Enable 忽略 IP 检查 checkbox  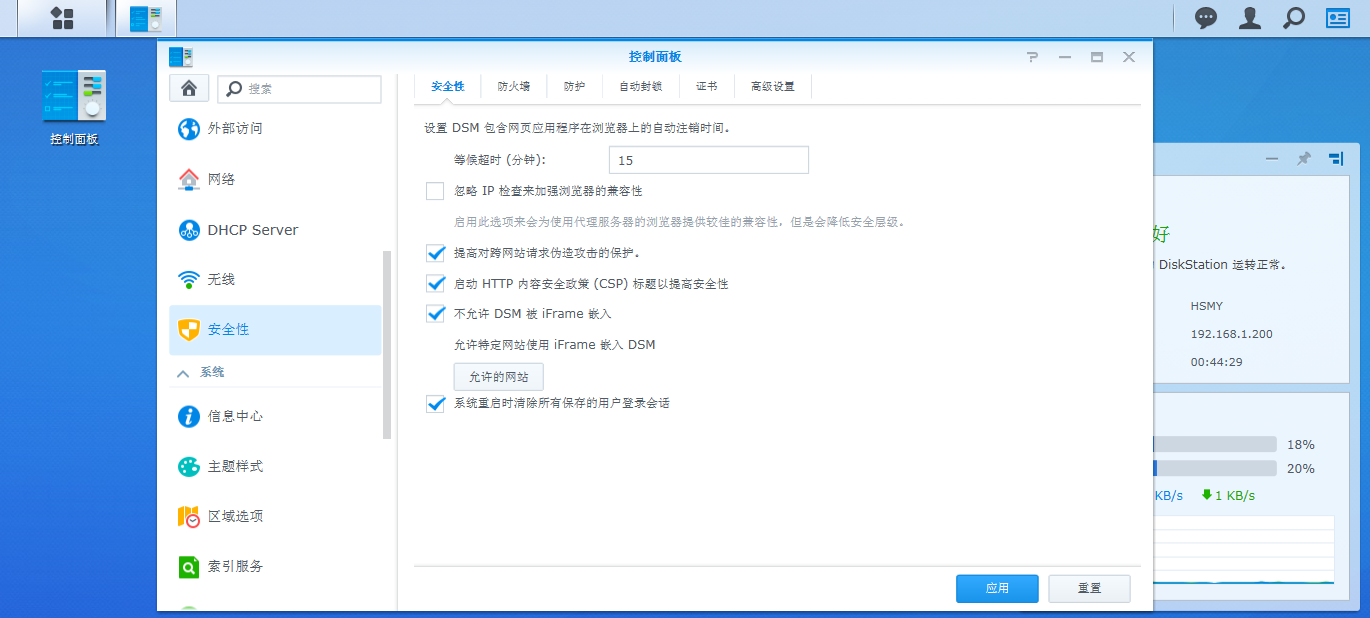(435, 191)
